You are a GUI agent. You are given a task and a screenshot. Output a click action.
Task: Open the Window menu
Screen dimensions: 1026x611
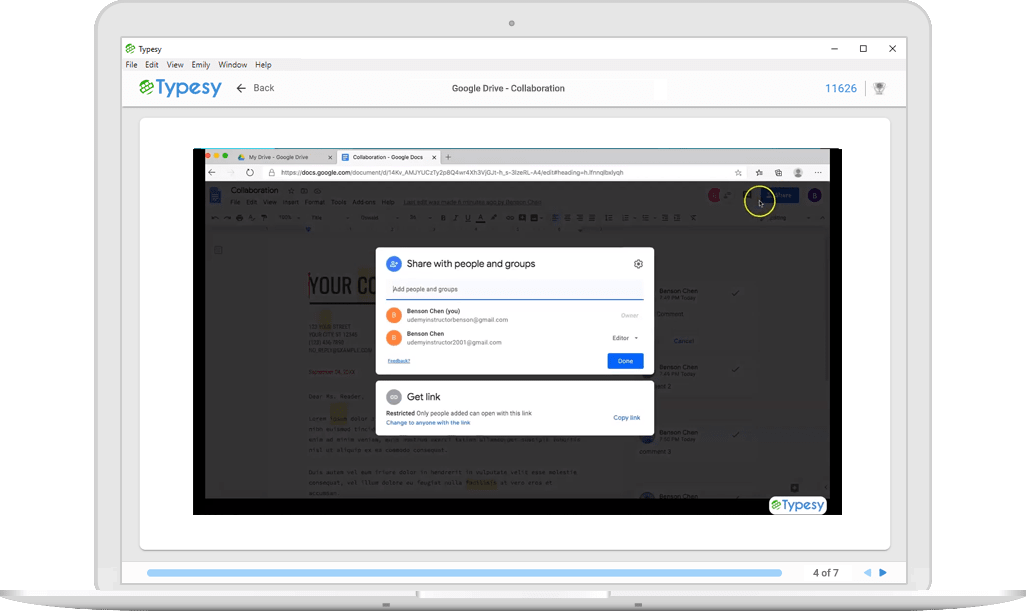(x=232, y=65)
